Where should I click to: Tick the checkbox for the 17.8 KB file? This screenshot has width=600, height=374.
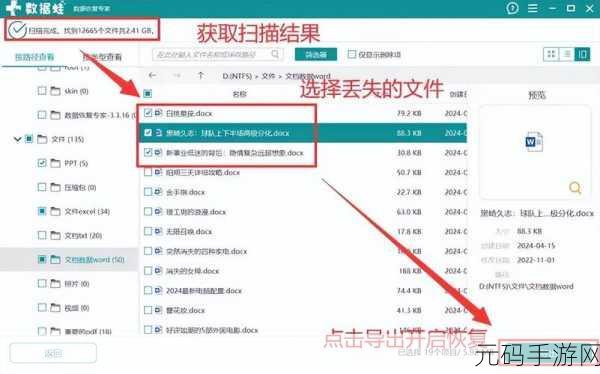pos(148,231)
